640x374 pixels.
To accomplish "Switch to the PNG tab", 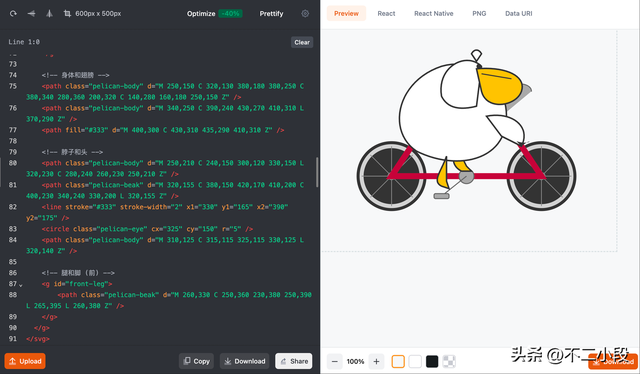I will coord(479,13).
